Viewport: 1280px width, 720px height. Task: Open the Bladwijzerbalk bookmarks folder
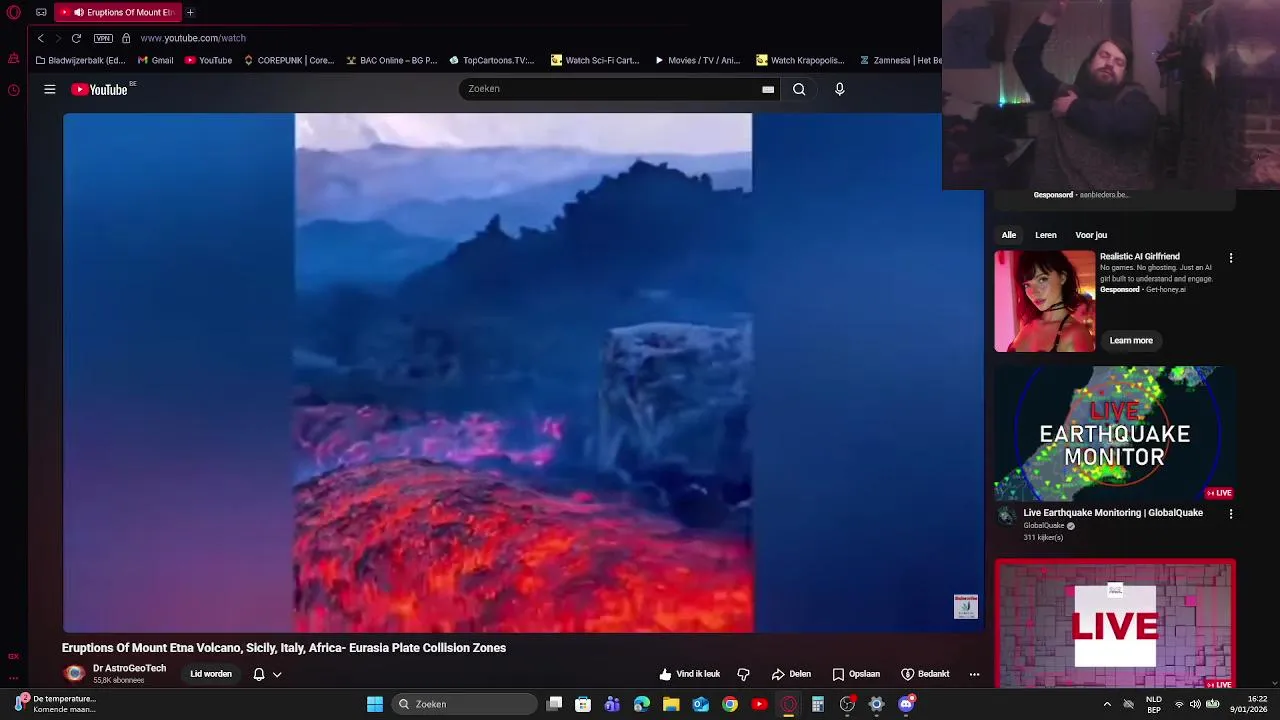pyautogui.click(x=80, y=60)
